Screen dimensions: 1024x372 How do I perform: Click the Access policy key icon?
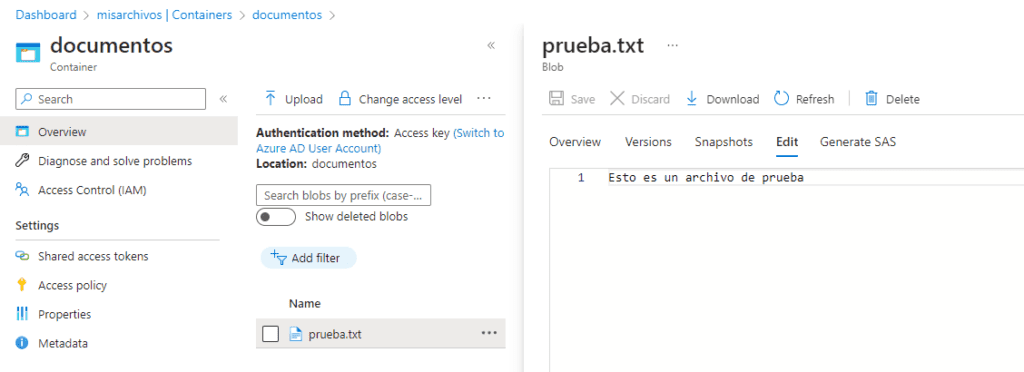pos(22,285)
